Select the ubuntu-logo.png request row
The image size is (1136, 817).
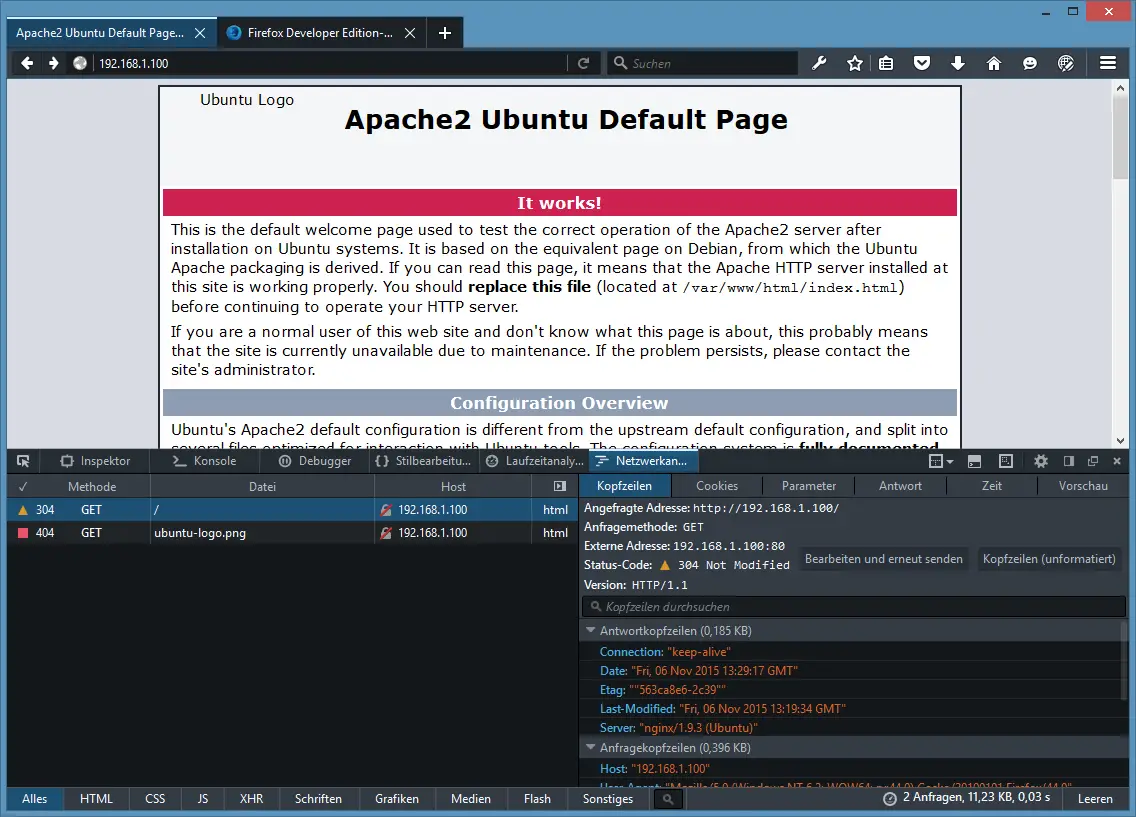293,533
